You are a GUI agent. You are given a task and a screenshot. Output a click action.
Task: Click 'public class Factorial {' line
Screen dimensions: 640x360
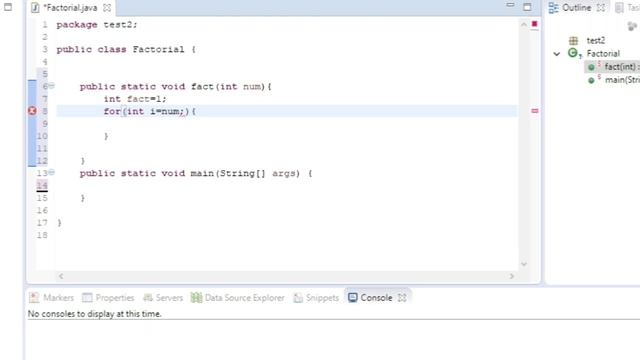126,49
